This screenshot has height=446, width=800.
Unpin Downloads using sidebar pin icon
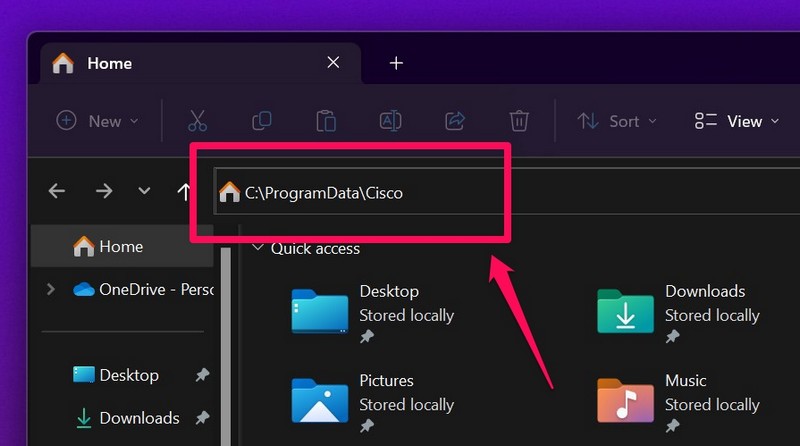[x=203, y=418]
